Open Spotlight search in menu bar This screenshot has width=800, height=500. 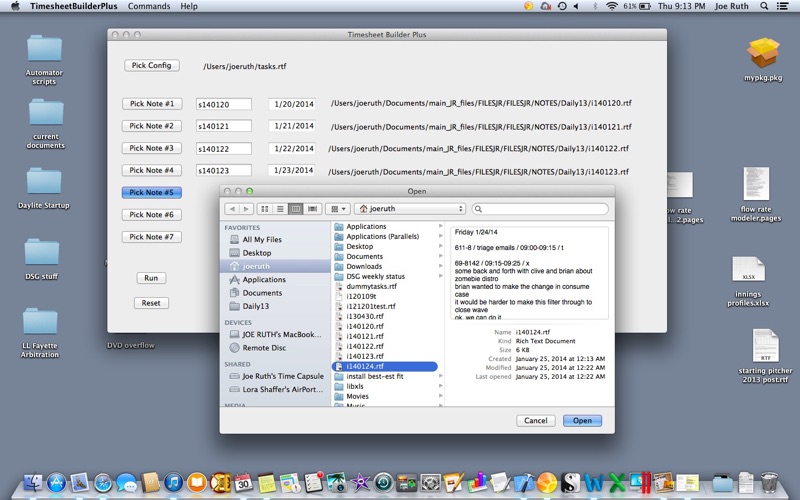point(764,6)
